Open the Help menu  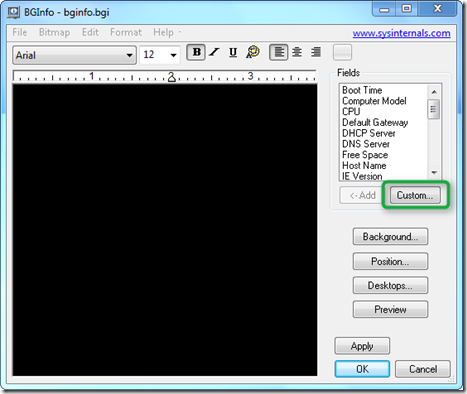tap(163, 32)
